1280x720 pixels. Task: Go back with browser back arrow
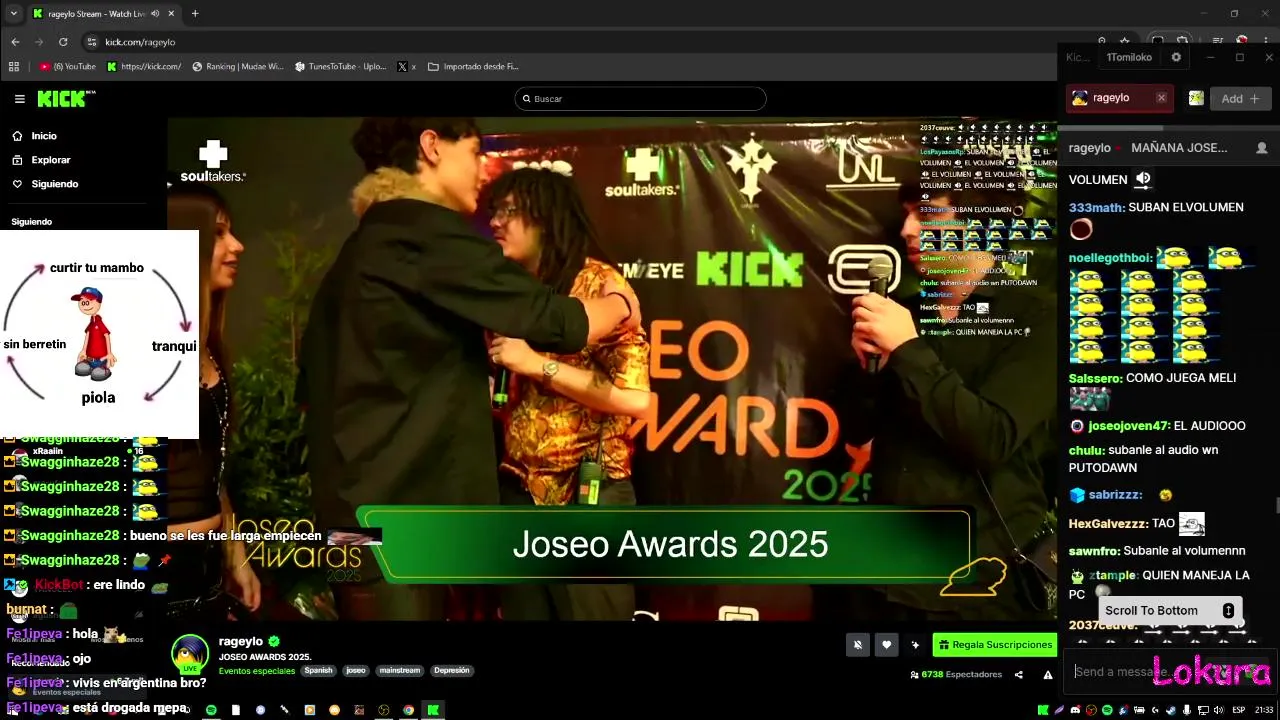click(x=15, y=42)
